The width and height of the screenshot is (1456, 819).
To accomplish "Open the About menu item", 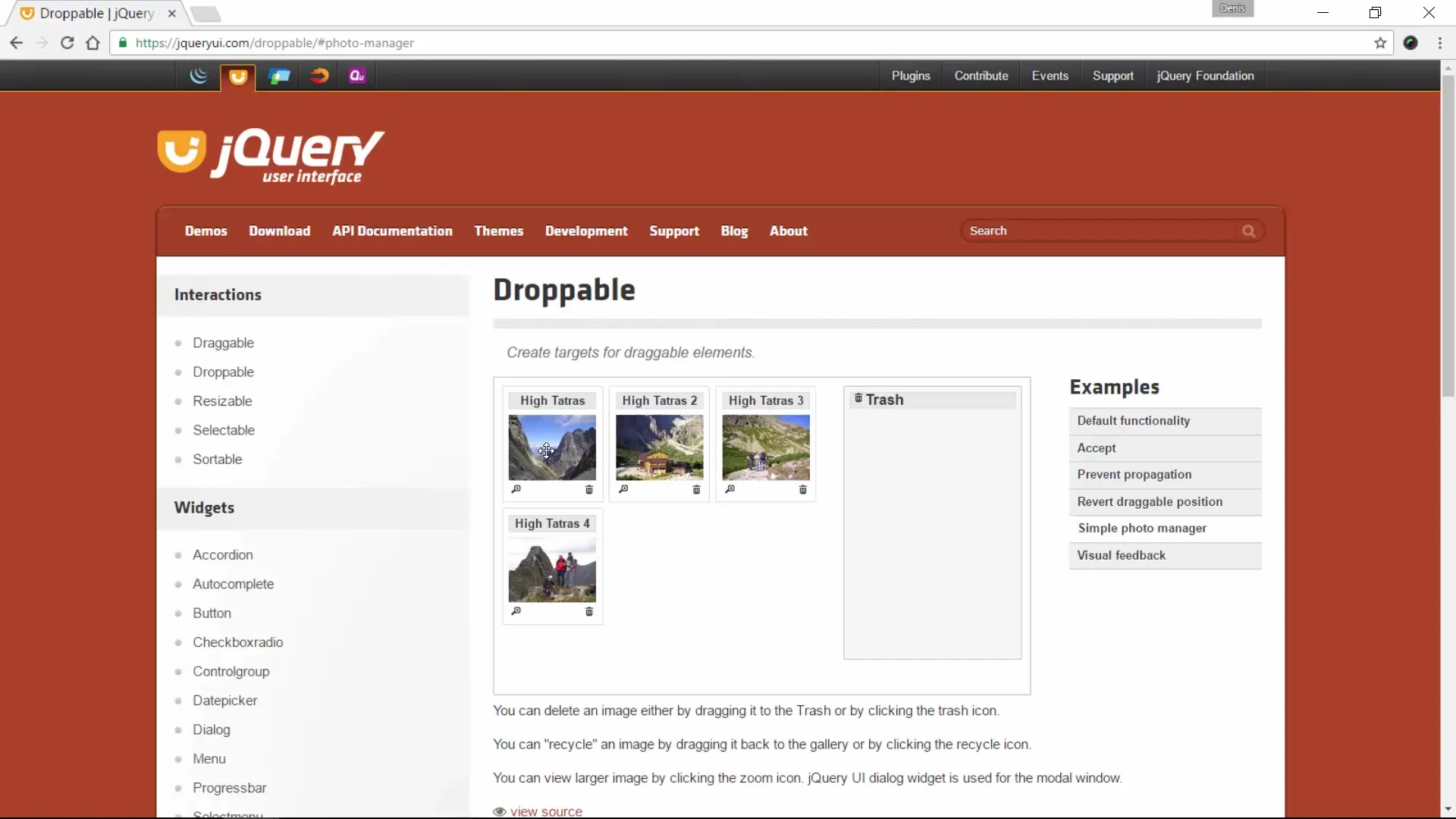I will pyautogui.click(x=789, y=231).
